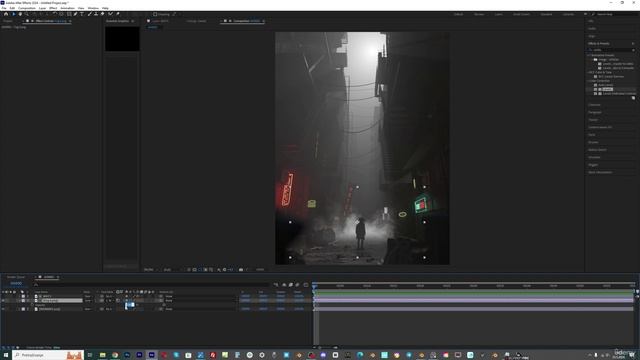This screenshot has height=360, width=640.
Task: Click the Windows Start button
Action: click(6, 355)
